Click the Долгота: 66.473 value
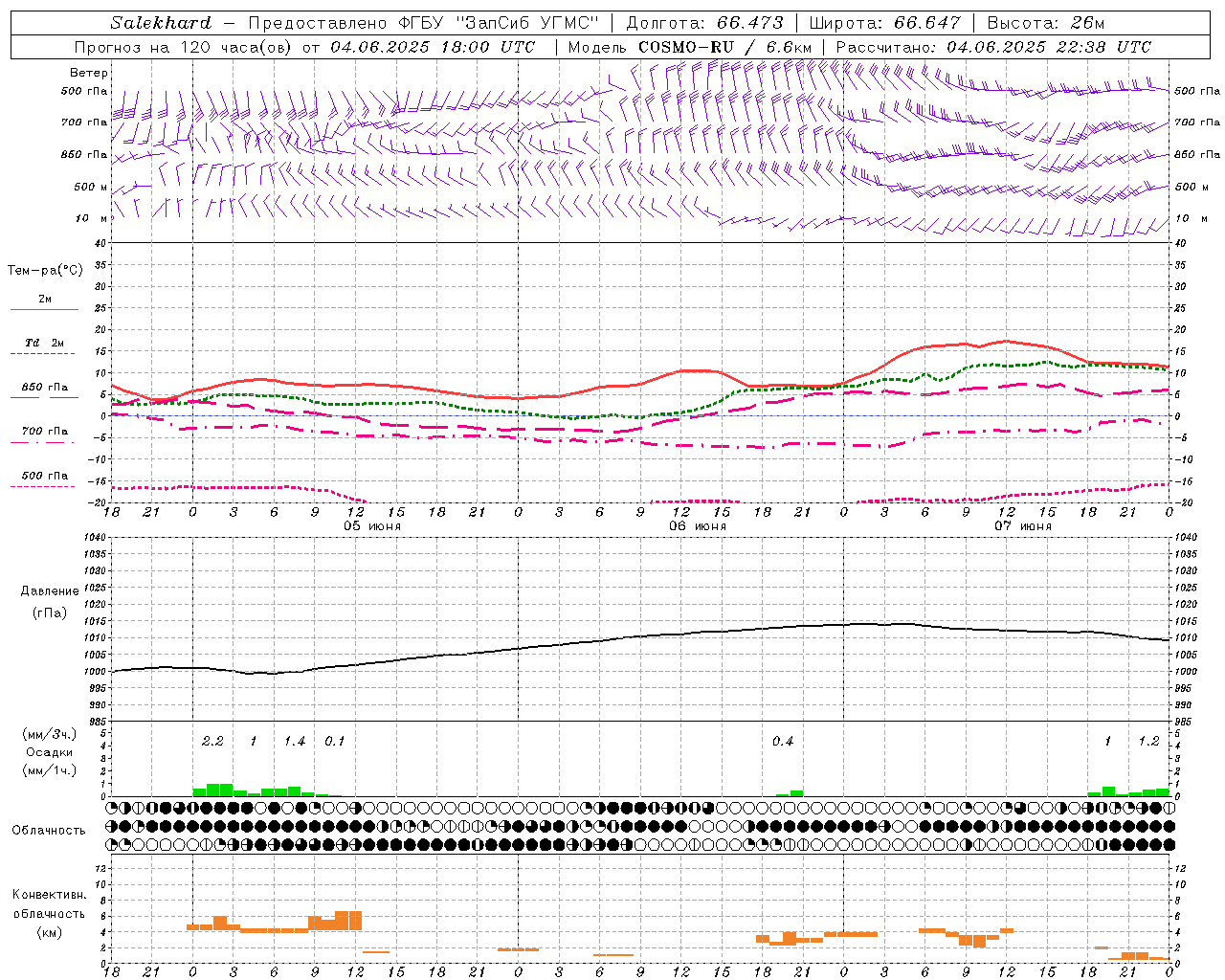The image size is (1225, 980). tap(704, 23)
